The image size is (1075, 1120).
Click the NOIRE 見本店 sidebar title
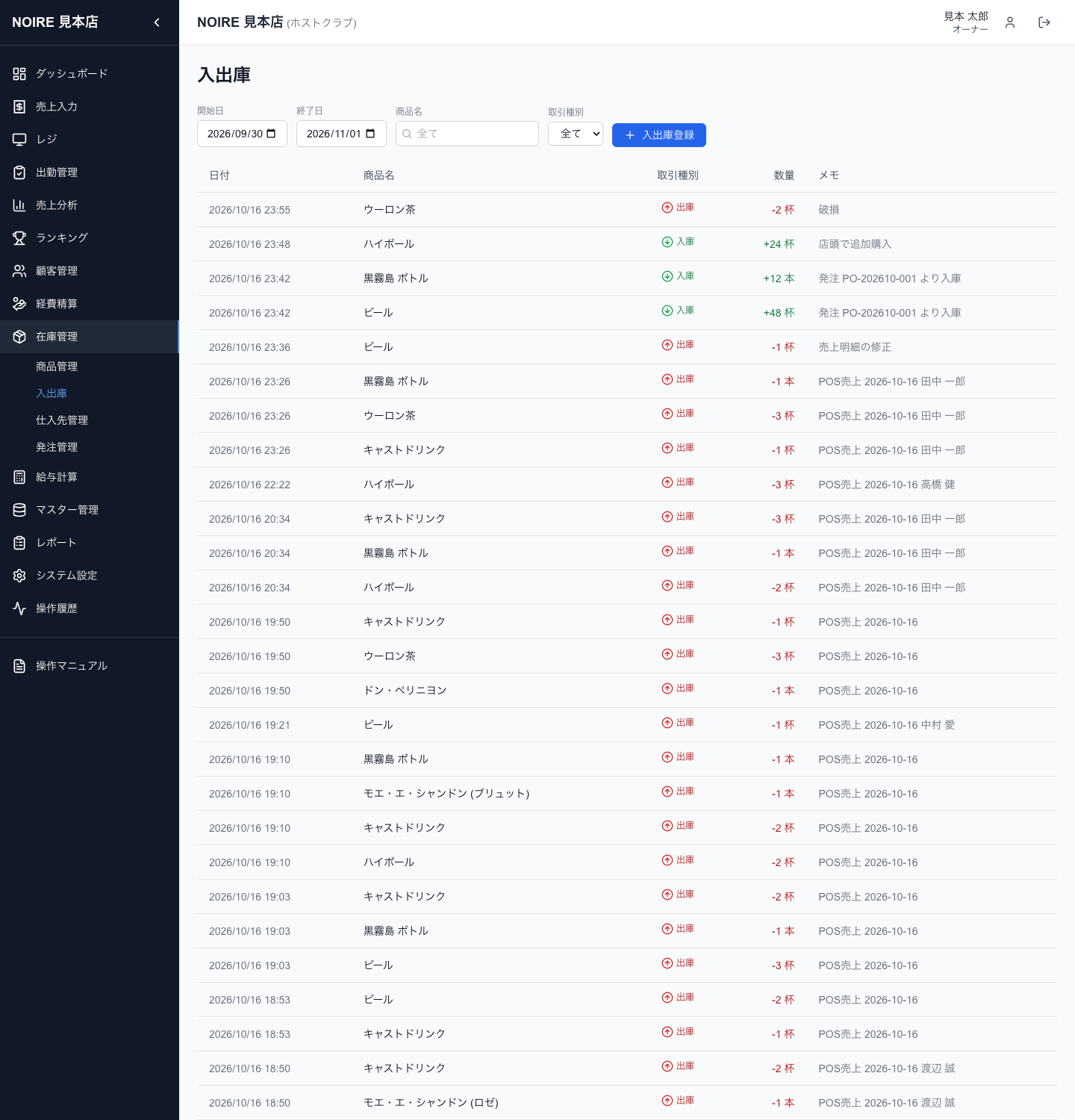tap(55, 22)
